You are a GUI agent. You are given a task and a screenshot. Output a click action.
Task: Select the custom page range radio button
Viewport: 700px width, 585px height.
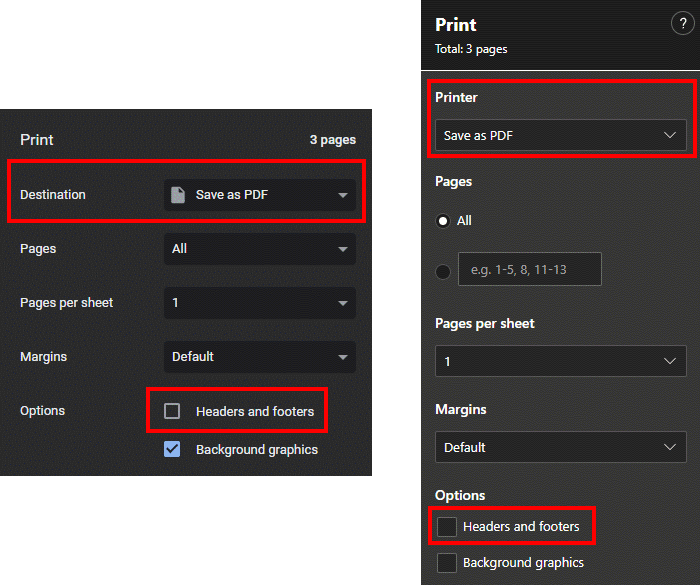(443, 270)
